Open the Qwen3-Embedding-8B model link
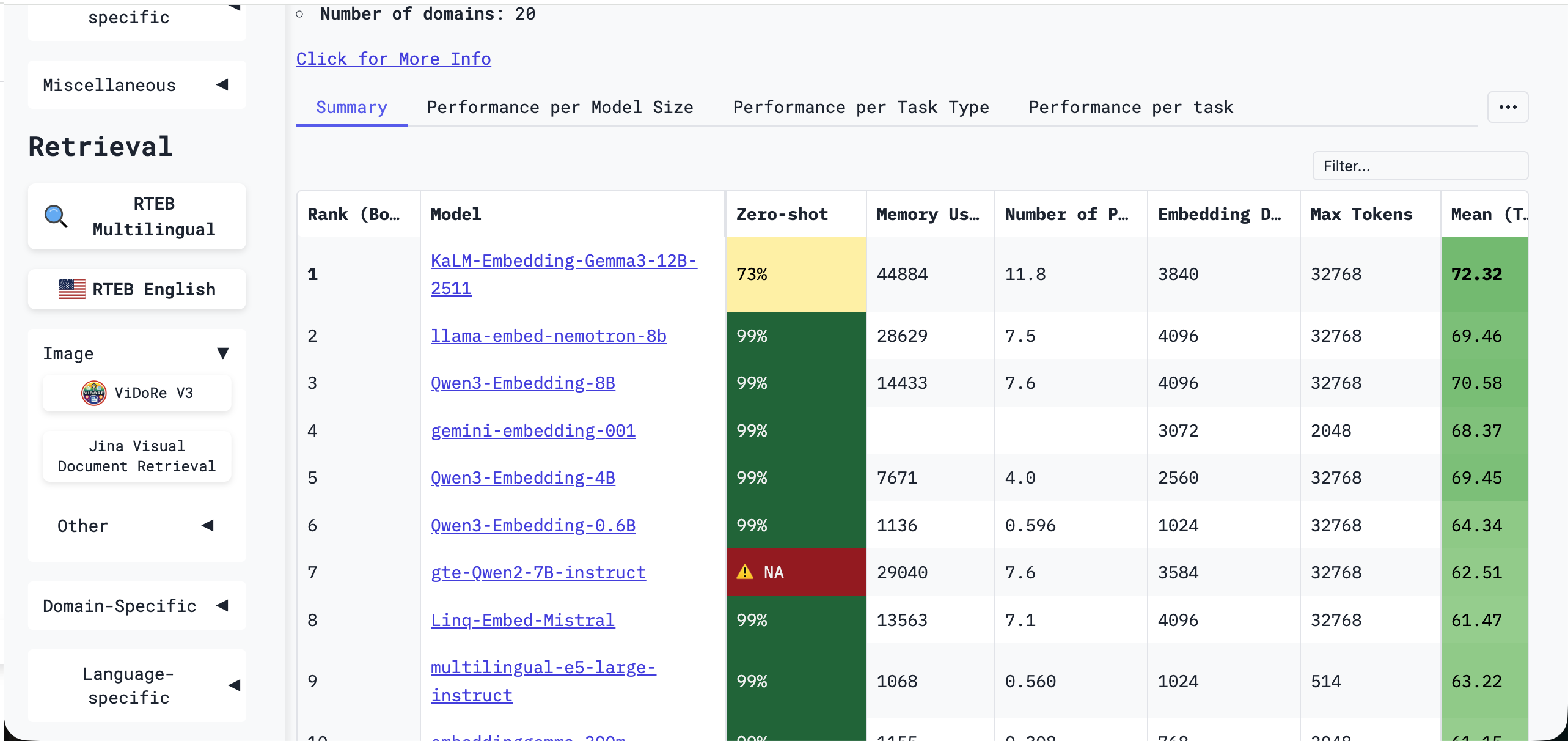1568x741 pixels. coord(522,383)
